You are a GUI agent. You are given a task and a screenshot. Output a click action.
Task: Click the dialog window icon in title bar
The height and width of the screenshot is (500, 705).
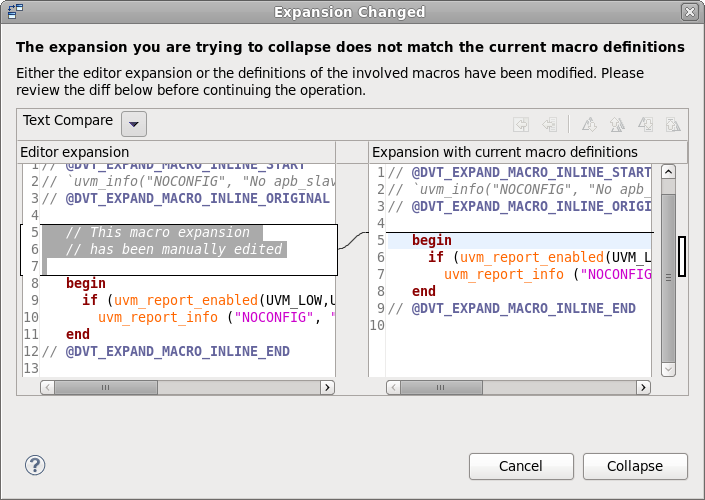click(x=15, y=11)
